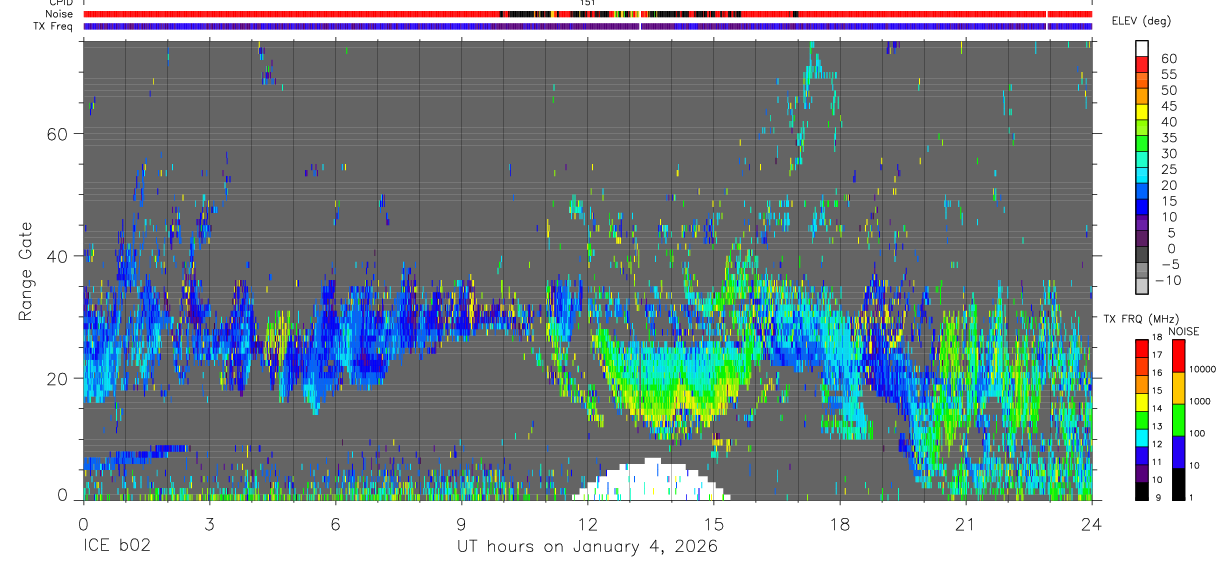Click UT hours axis tick label 21
1228x567 pixels.
[966, 524]
